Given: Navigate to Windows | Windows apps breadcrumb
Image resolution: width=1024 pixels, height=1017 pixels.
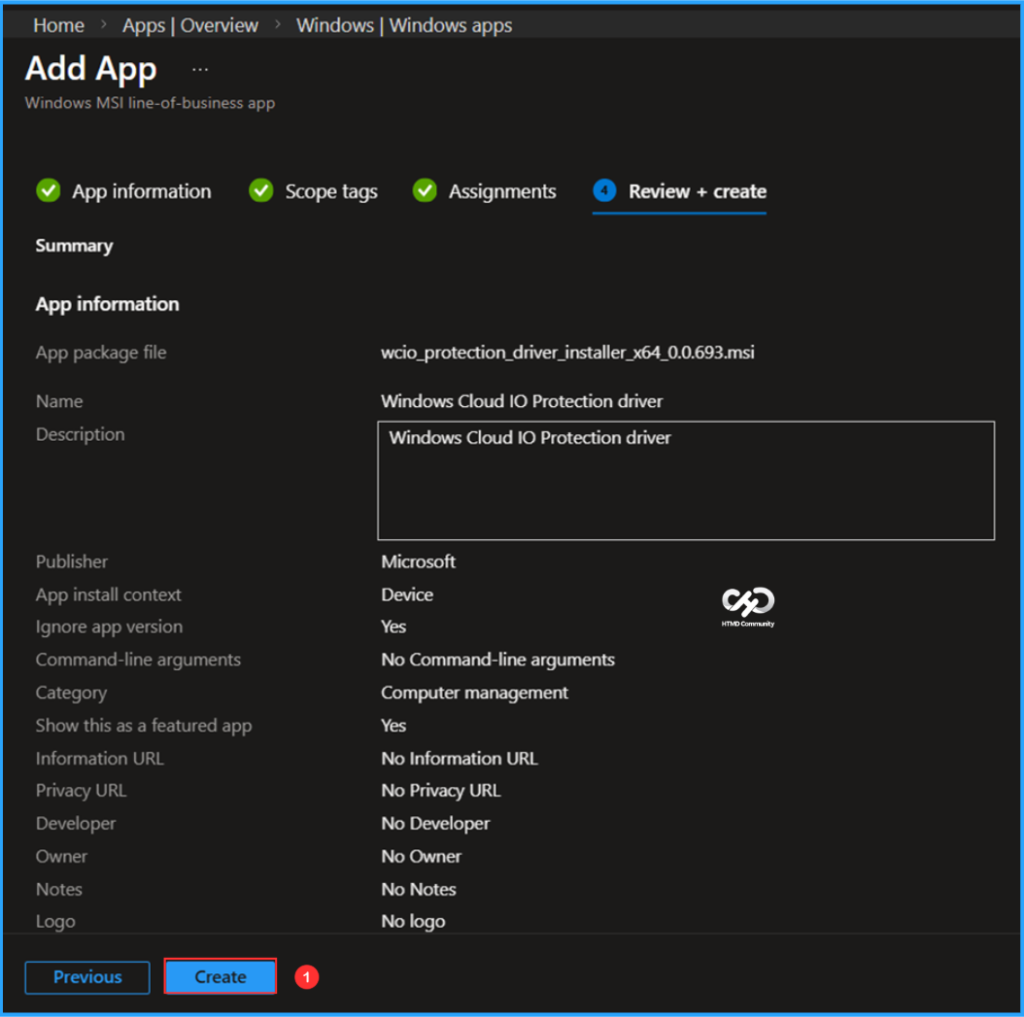Looking at the screenshot, I should tap(404, 25).
